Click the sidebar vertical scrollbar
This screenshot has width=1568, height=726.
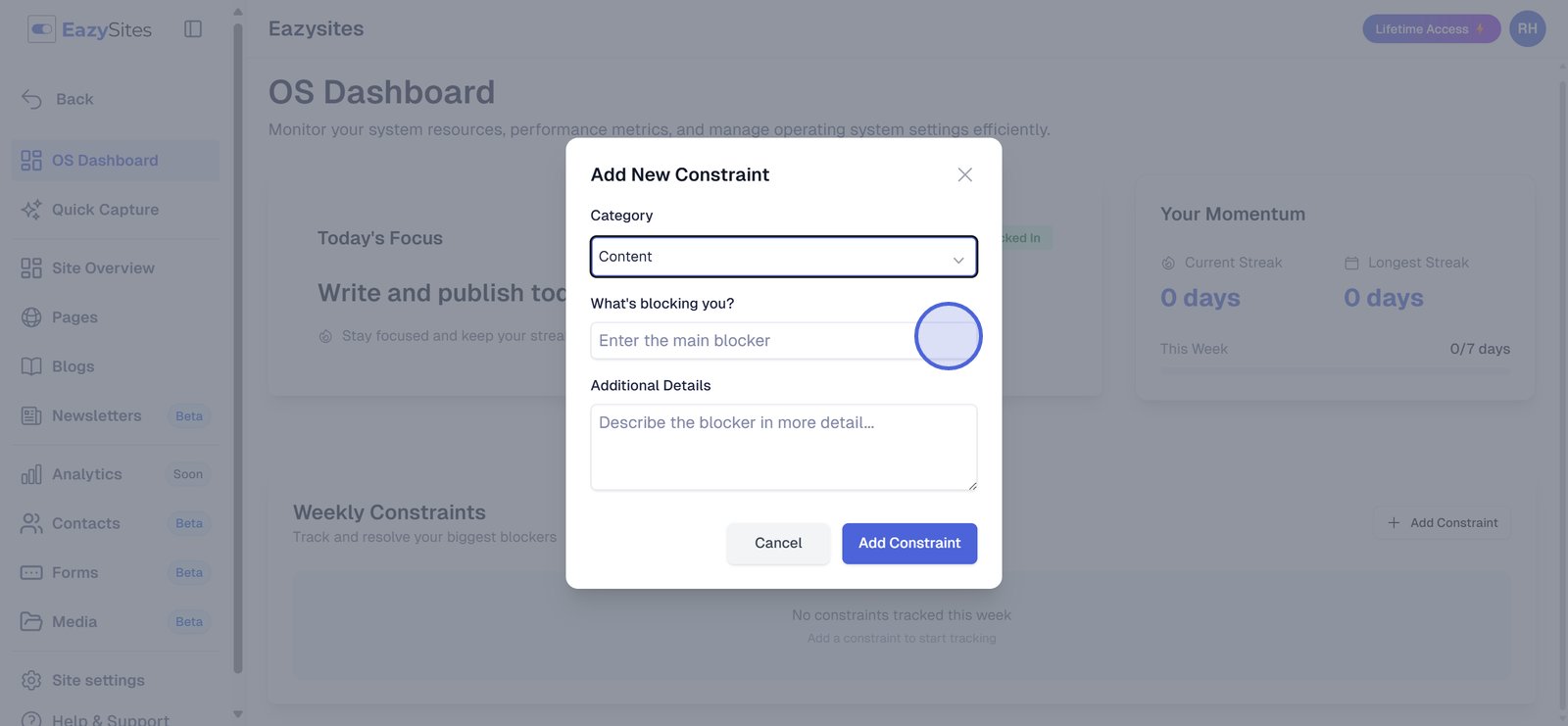point(238,343)
